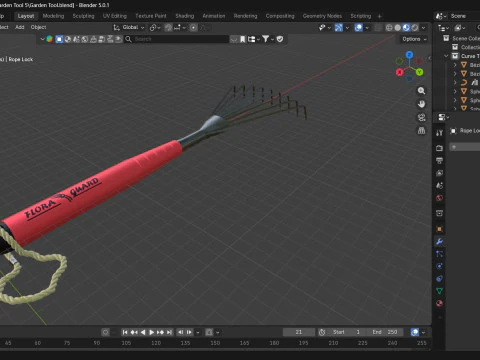Viewport: 480px width, 360px height.
Task: Switch to rendered viewport shading
Action: 415,28
